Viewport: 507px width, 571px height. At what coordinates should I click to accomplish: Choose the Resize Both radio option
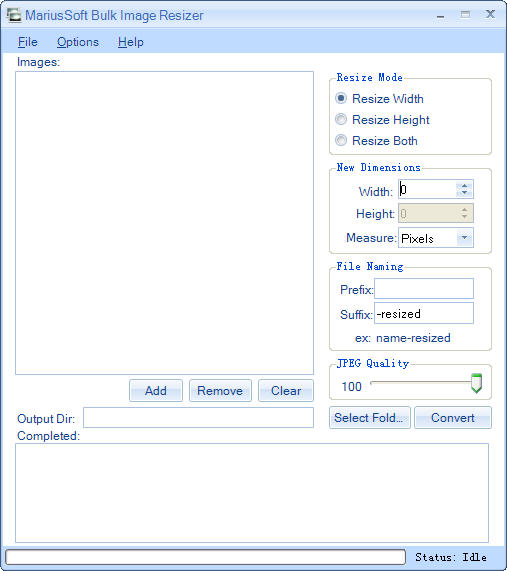376,141
